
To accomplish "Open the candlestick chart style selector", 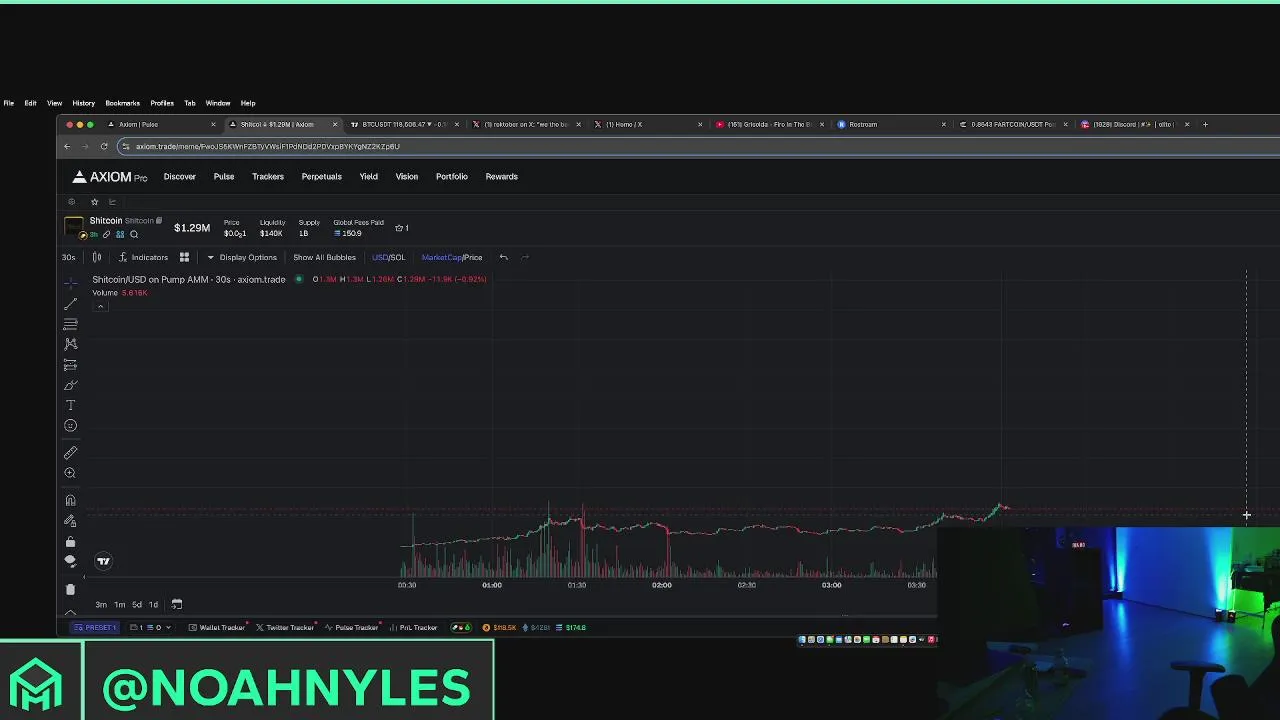I will pyautogui.click(x=97, y=257).
